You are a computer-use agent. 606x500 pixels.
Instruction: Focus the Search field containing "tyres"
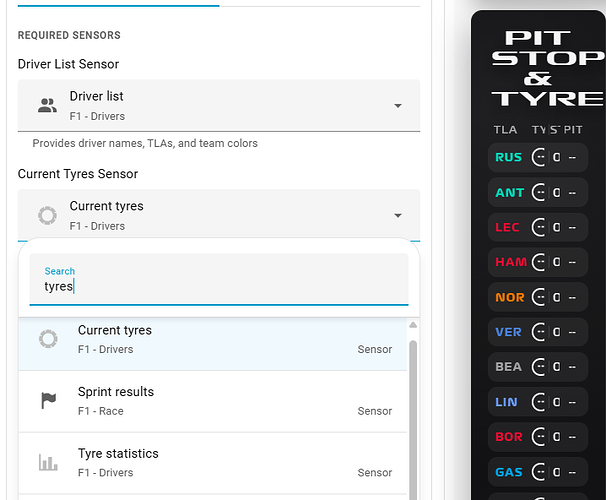[x=218, y=286]
